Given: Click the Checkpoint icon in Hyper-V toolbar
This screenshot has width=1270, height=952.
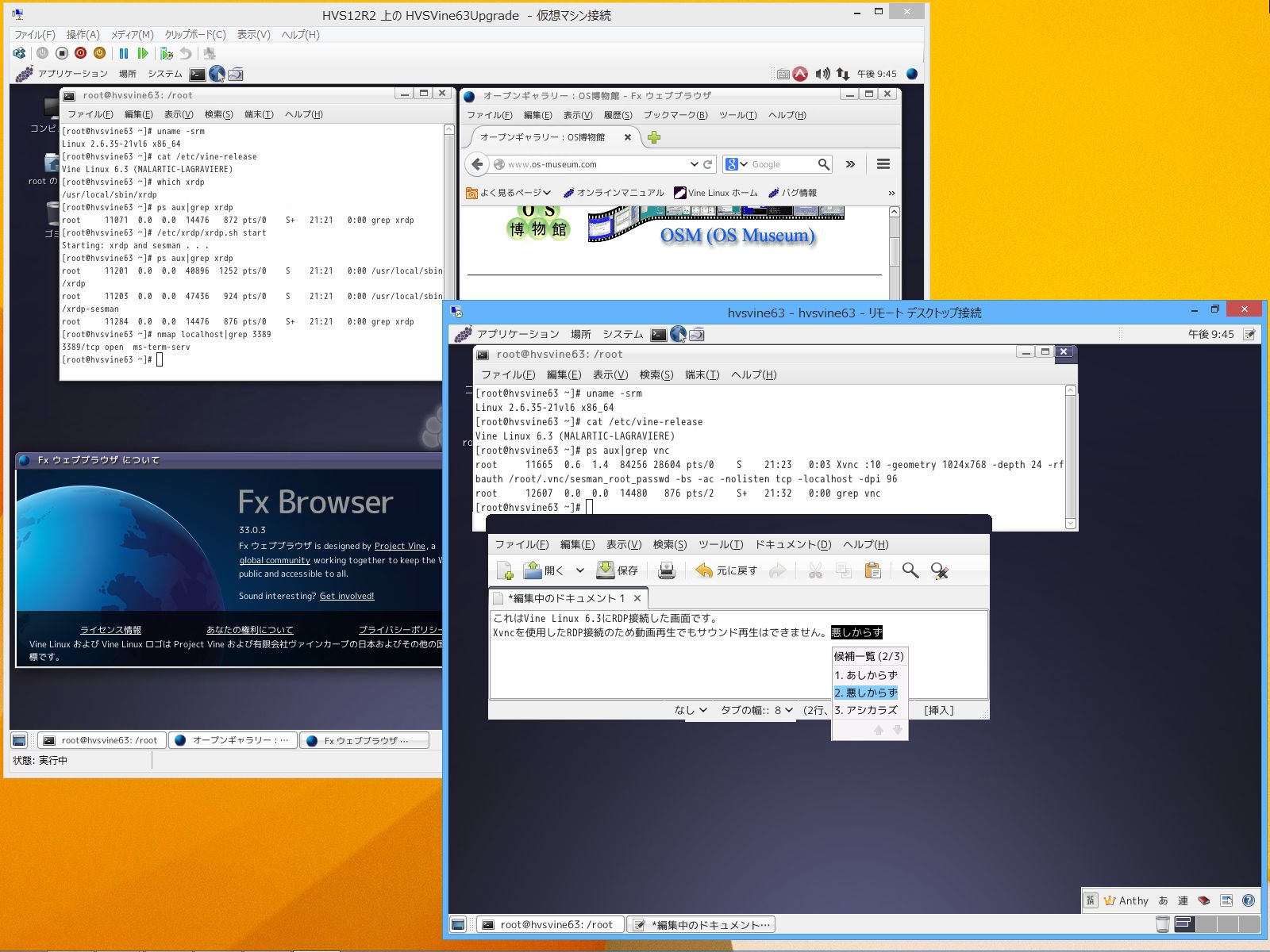Looking at the screenshot, I should tap(167, 53).
